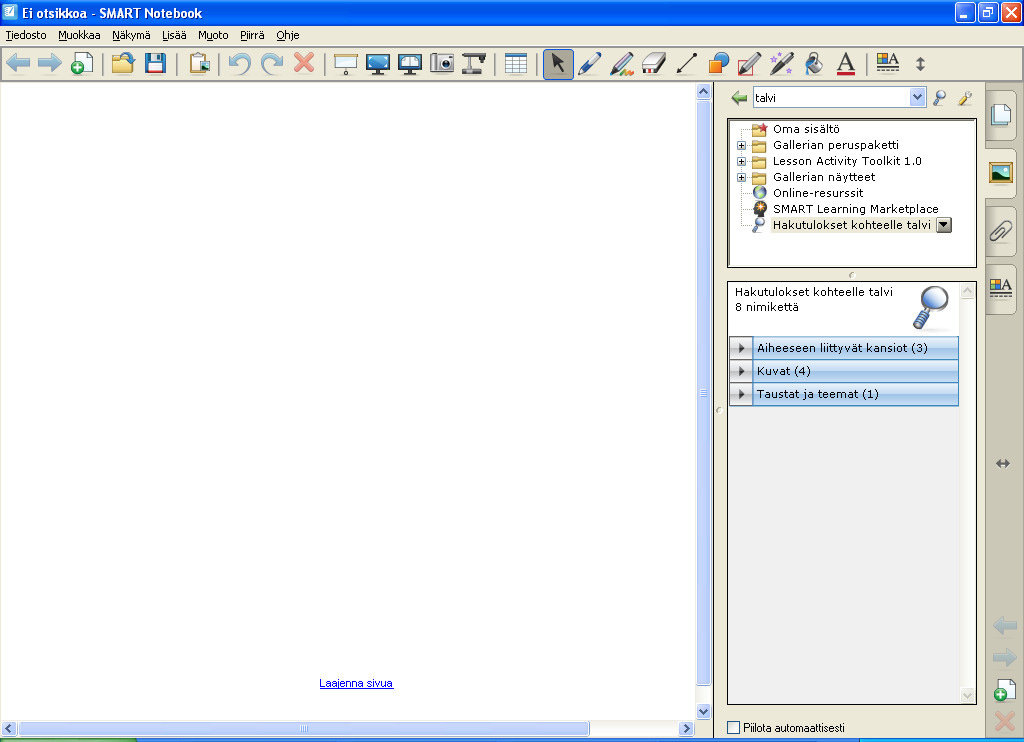Go to previous page with toolbar back arrow
1024x742 pixels.
point(18,63)
